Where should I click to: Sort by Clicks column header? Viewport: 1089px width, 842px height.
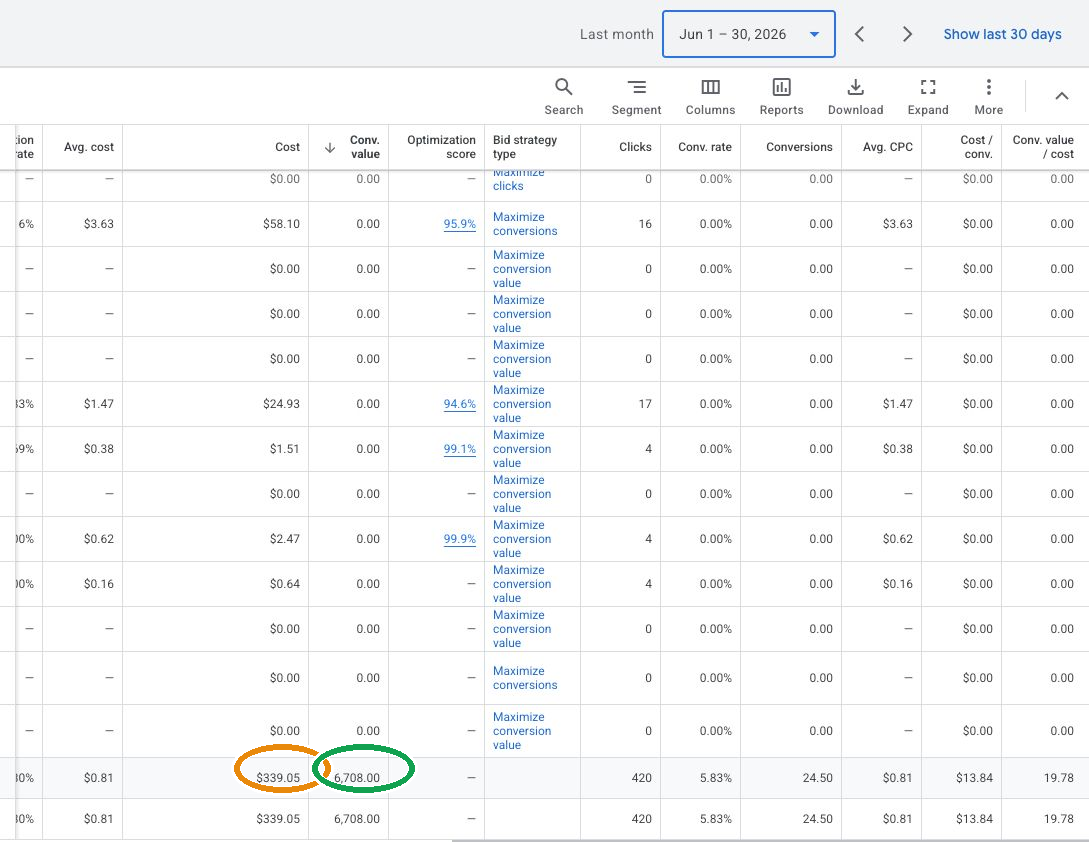tap(635, 147)
